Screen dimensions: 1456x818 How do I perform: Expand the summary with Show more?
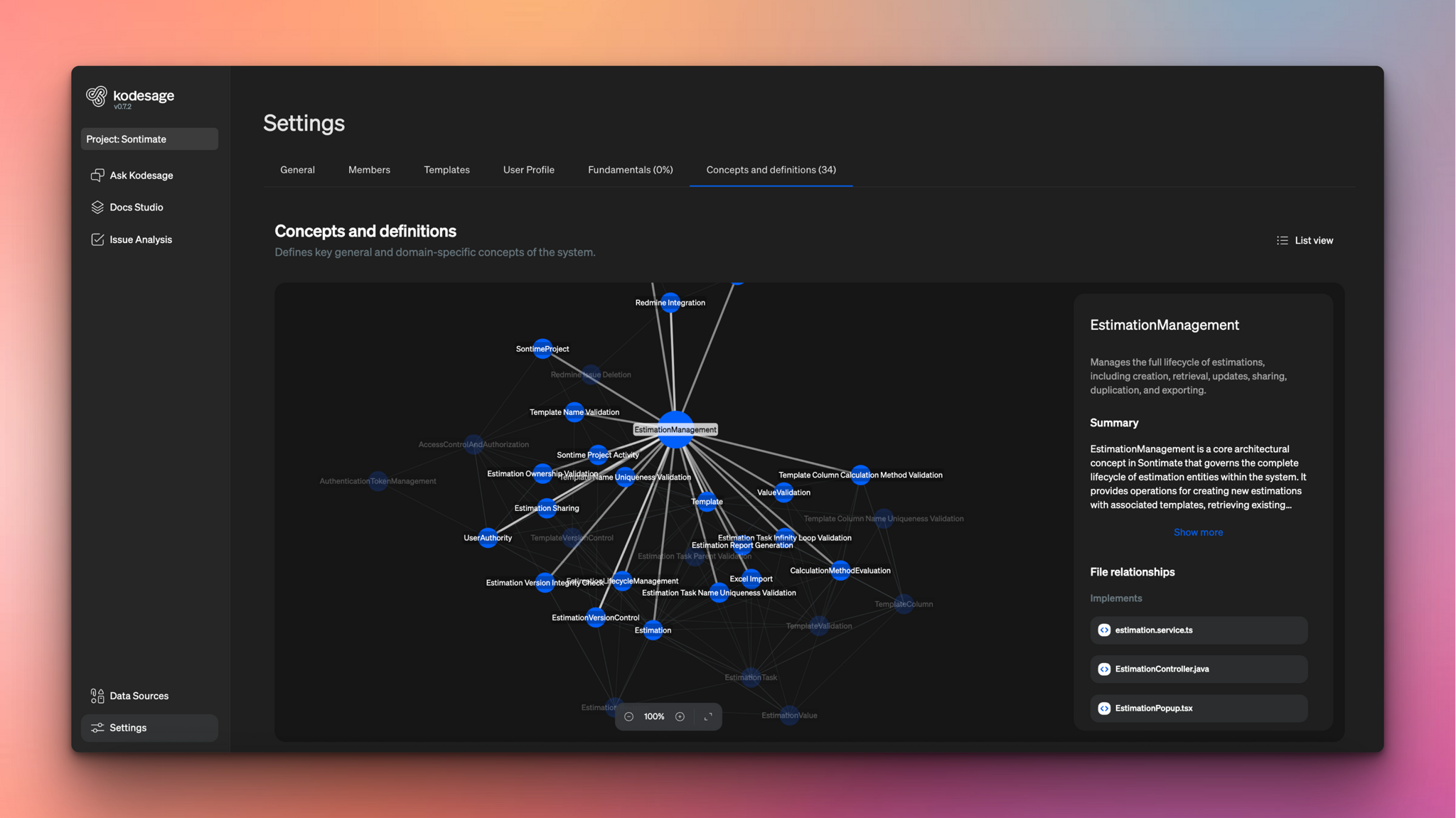(1197, 532)
